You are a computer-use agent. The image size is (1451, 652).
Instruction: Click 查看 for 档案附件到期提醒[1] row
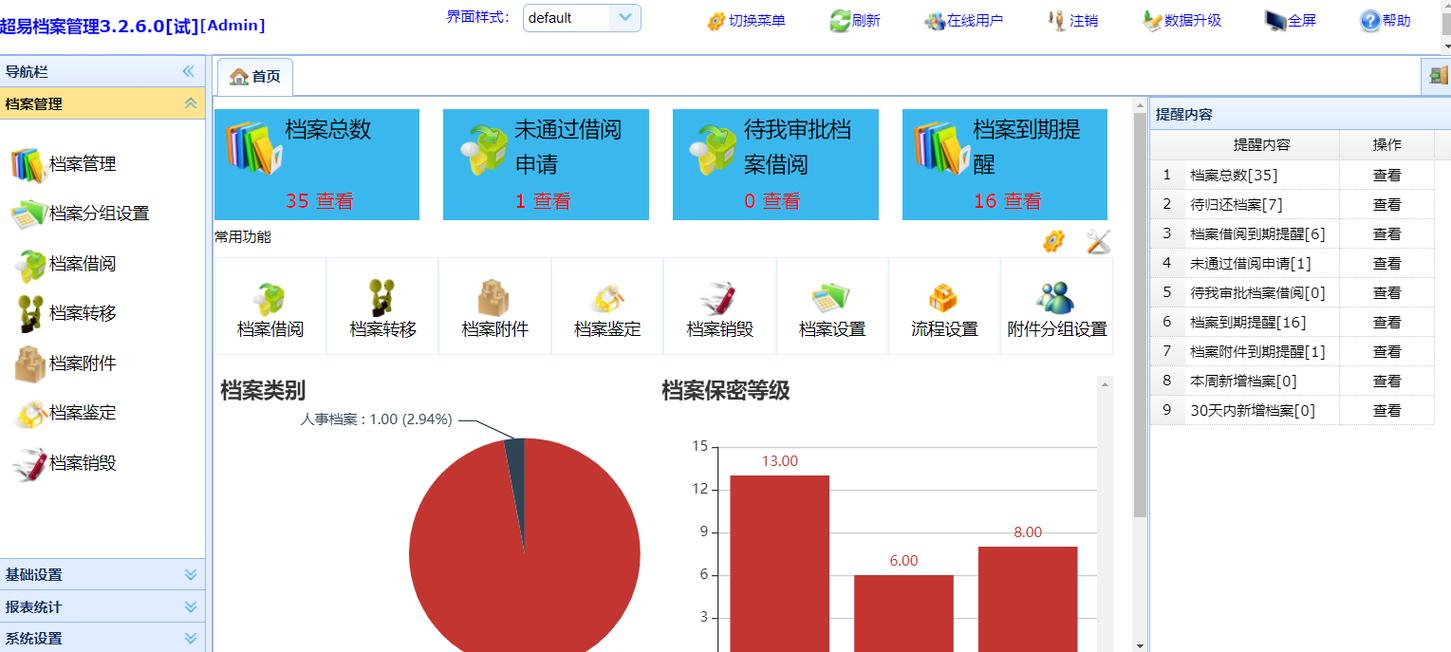pyautogui.click(x=1387, y=352)
